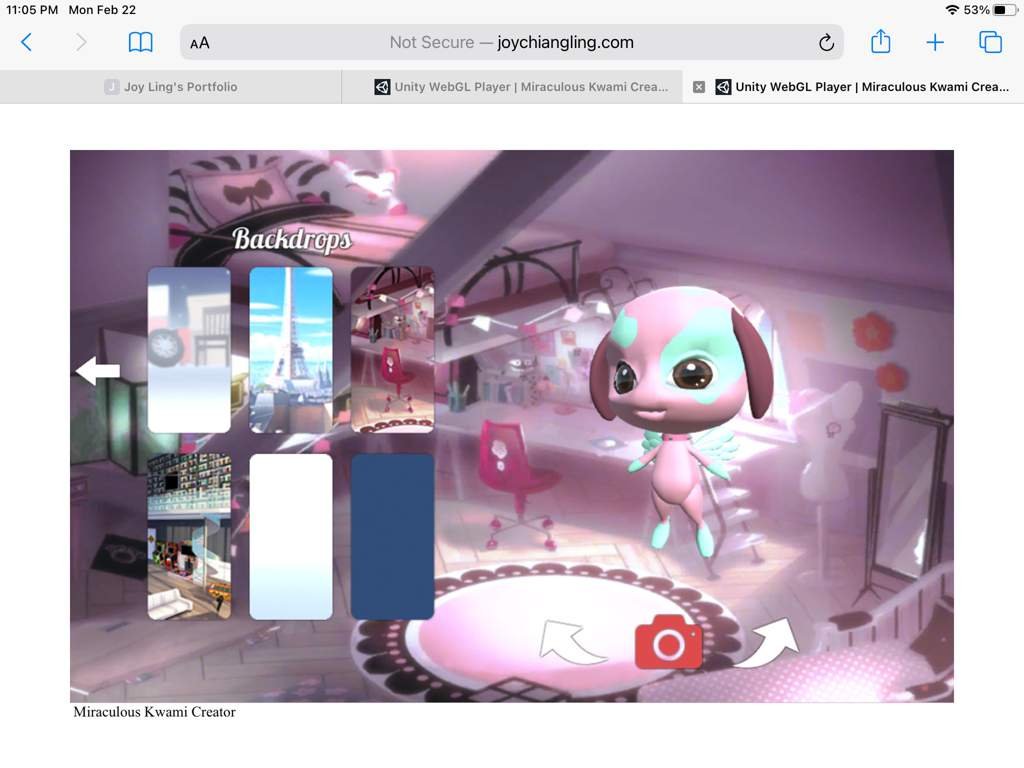This screenshot has height=768, width=1024.
Task: Open a new tab with the plus icon
Action: coord(935,42)
